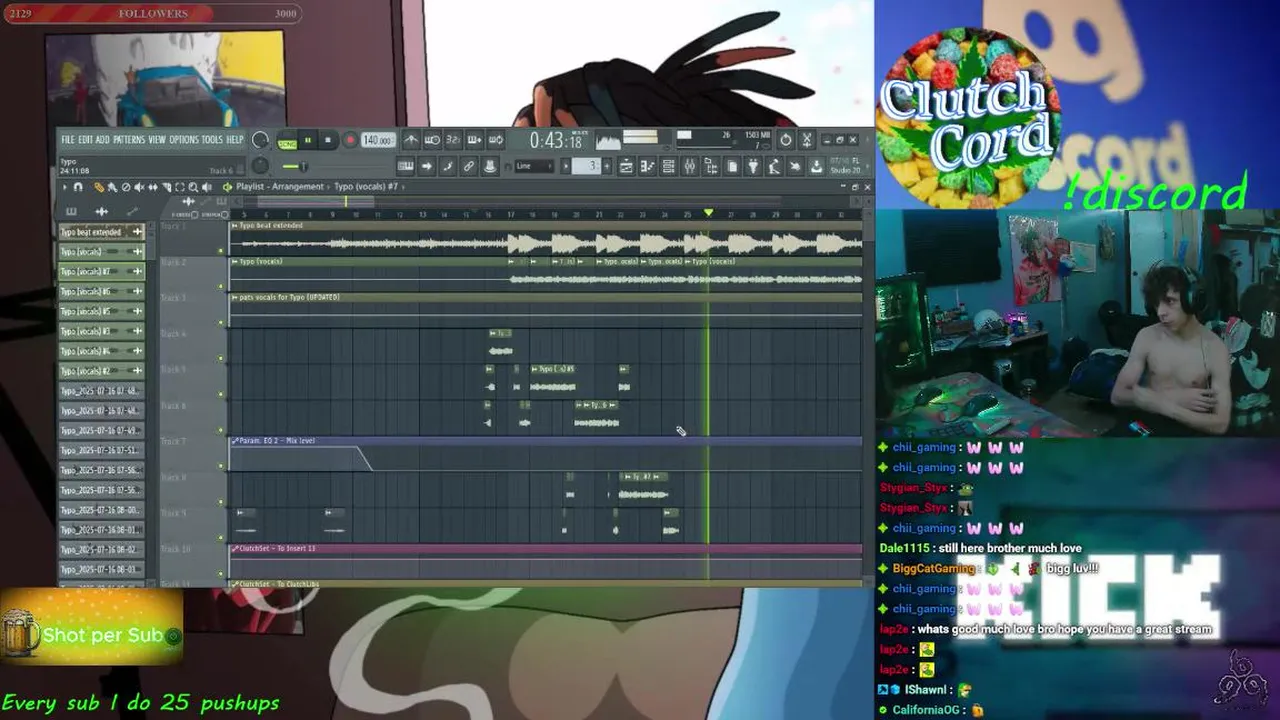Select Typo (vocals) #7 in picker
Image resolution: width=1280 pixels, height=720 pixels.
(x=101, y=272)
